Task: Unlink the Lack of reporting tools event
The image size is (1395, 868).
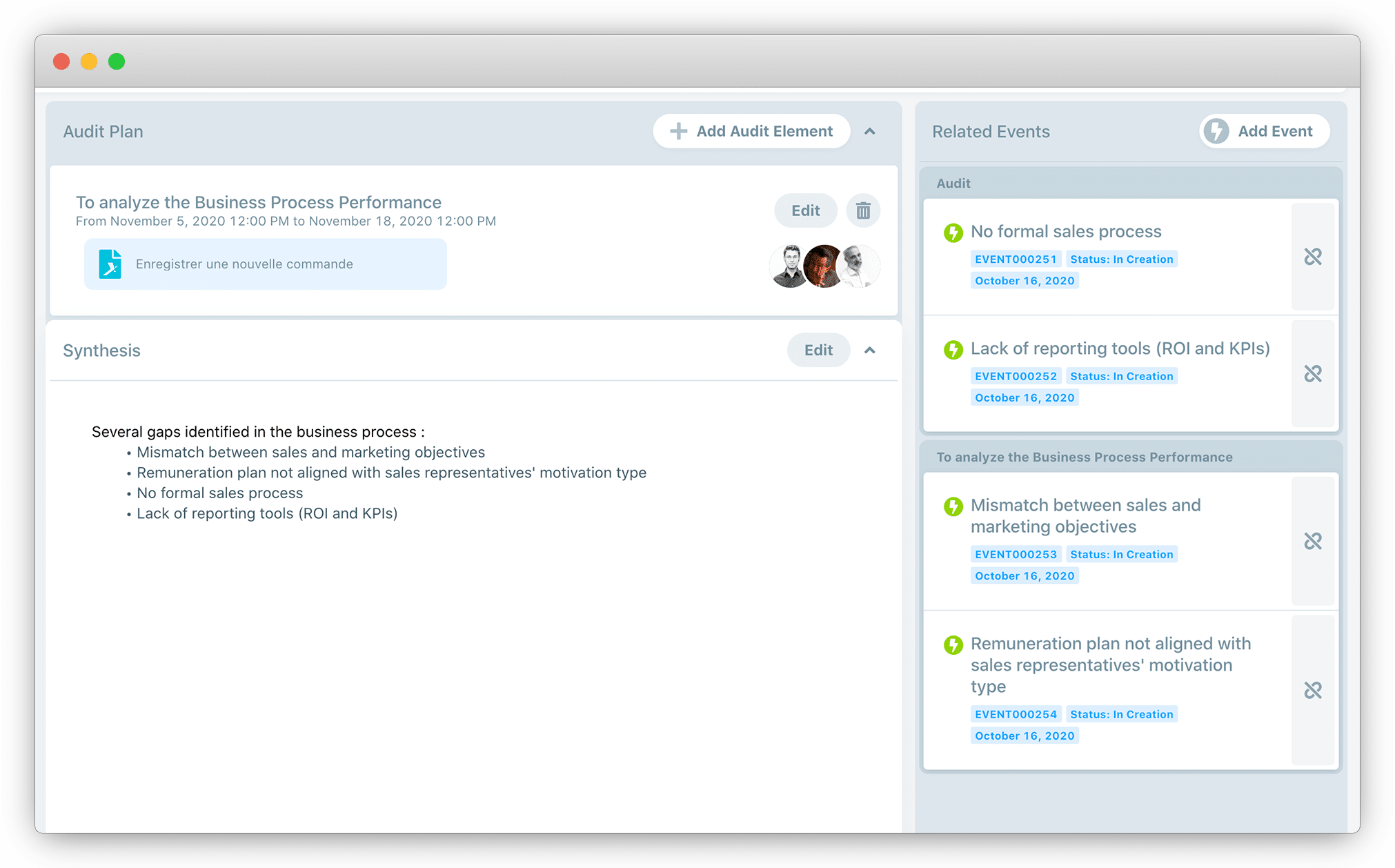Action: tap(1313, 373)
